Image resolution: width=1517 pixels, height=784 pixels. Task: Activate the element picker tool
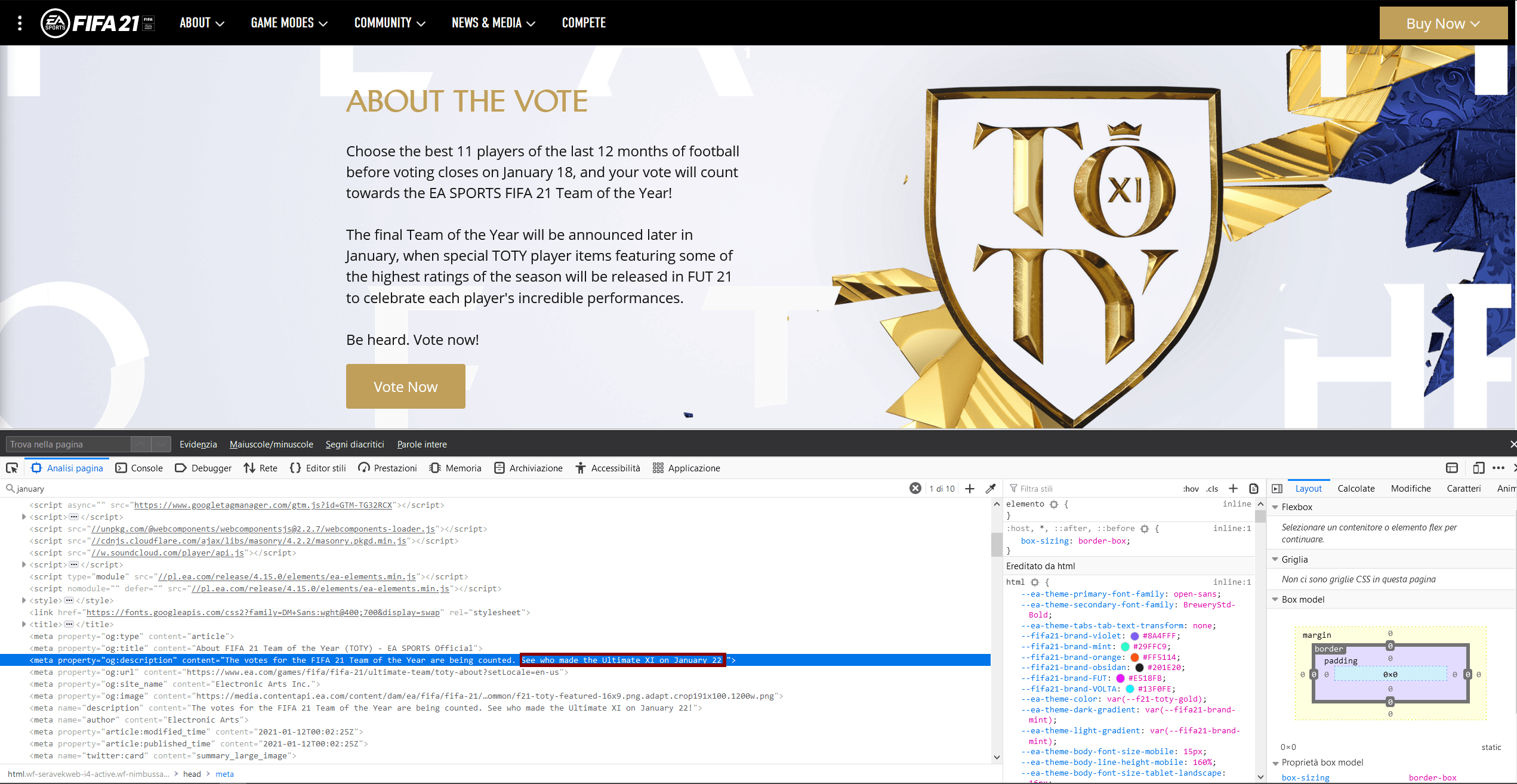pos(12,468)
